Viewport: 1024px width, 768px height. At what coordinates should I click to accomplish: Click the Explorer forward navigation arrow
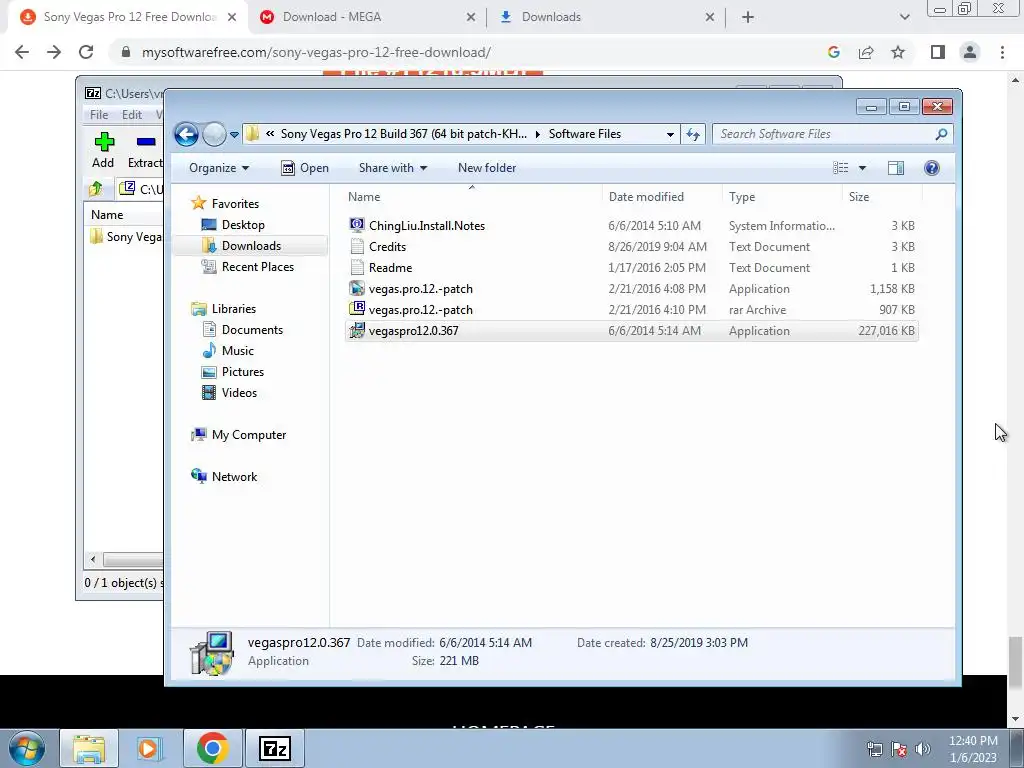click(214, 135)
